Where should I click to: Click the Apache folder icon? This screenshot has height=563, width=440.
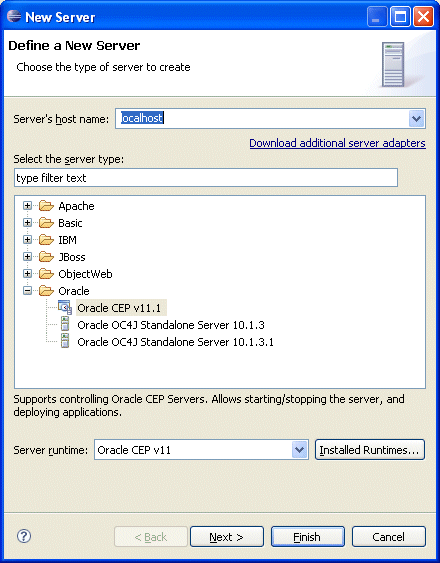46,206
